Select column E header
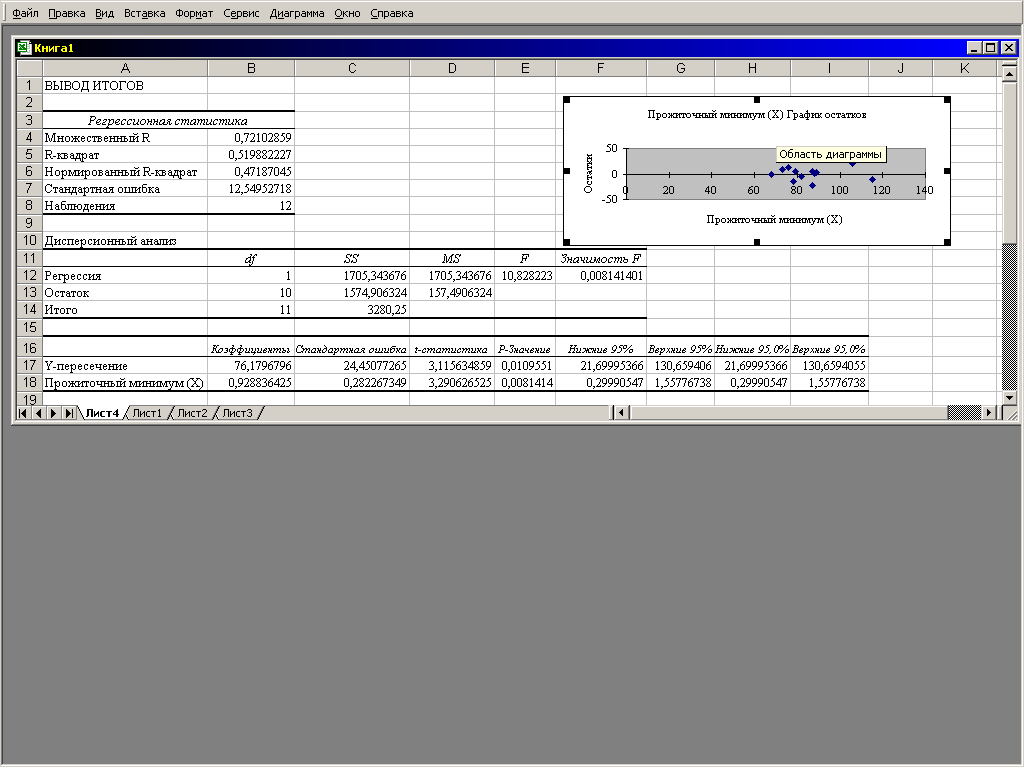Image resolution: width=1024 pixels, height=768 pixels. click(525, 68)
